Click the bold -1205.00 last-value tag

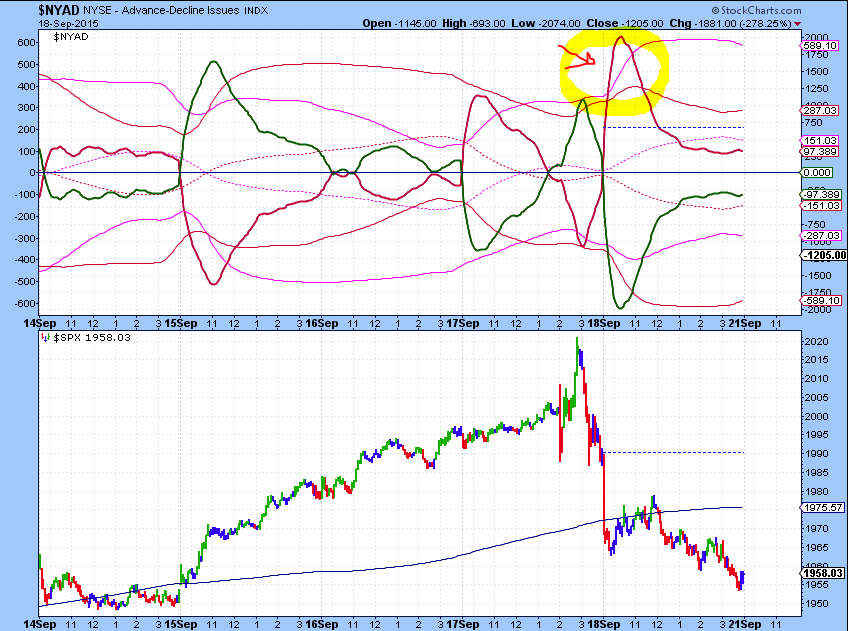click(825, 256)
